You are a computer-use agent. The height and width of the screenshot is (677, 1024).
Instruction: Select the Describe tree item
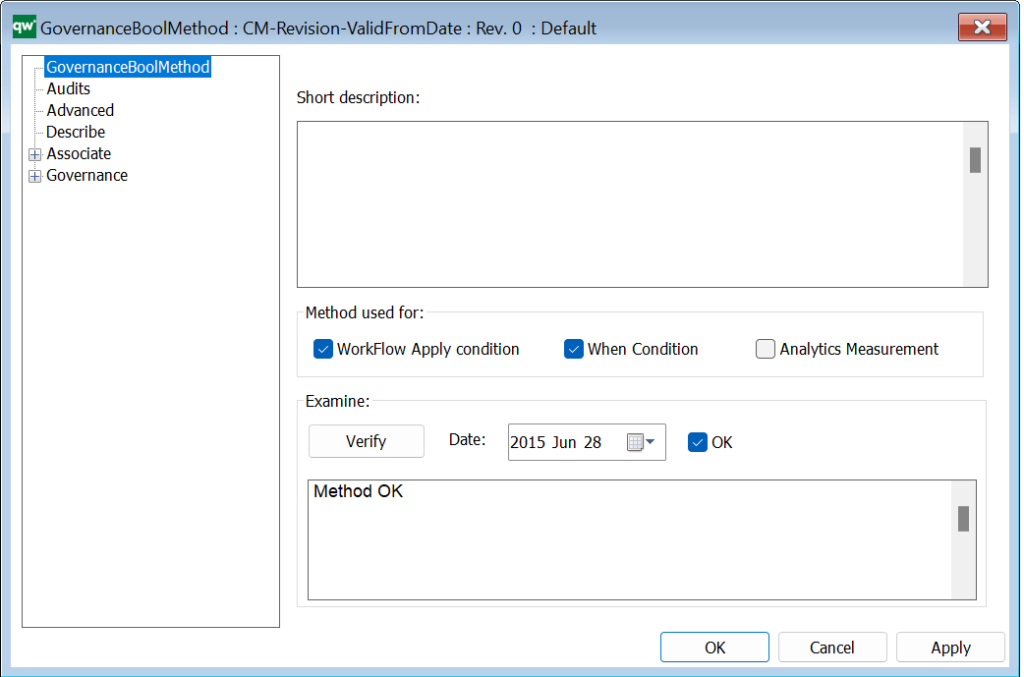pos(75,132)
